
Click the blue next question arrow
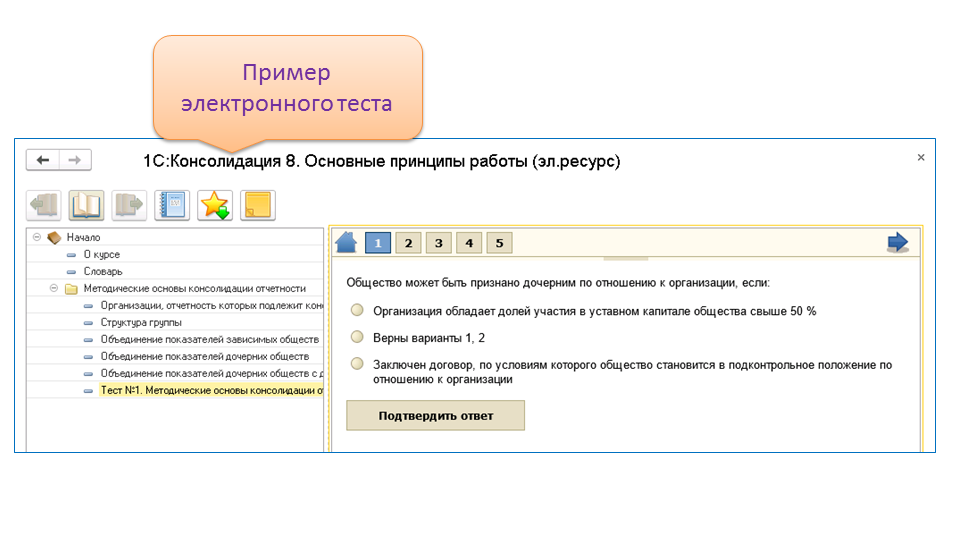pyautogui.click(x=897, y=242)
